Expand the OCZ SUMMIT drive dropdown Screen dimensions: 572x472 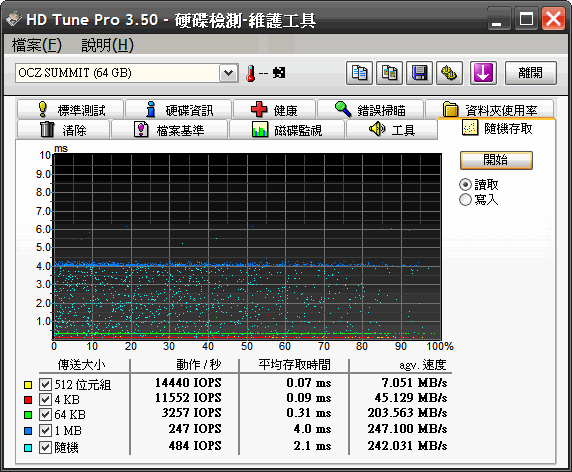click(229, 73)
